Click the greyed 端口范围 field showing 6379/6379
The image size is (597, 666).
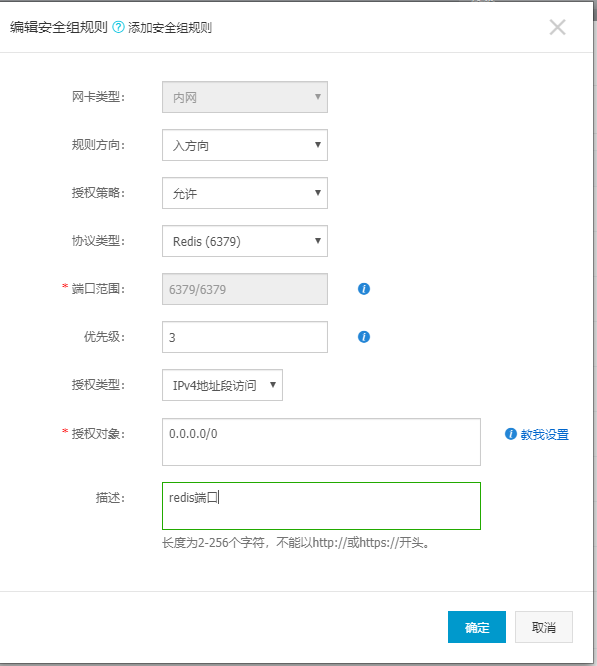click(245, 289)
